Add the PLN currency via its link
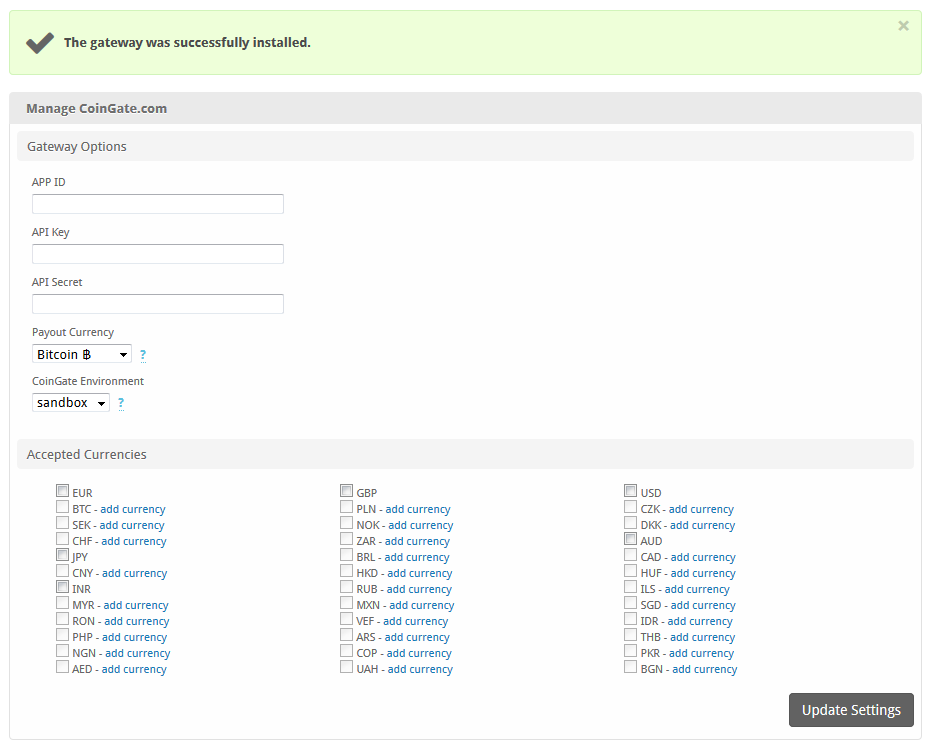930x751 pixels. click(x=418, y=509)
